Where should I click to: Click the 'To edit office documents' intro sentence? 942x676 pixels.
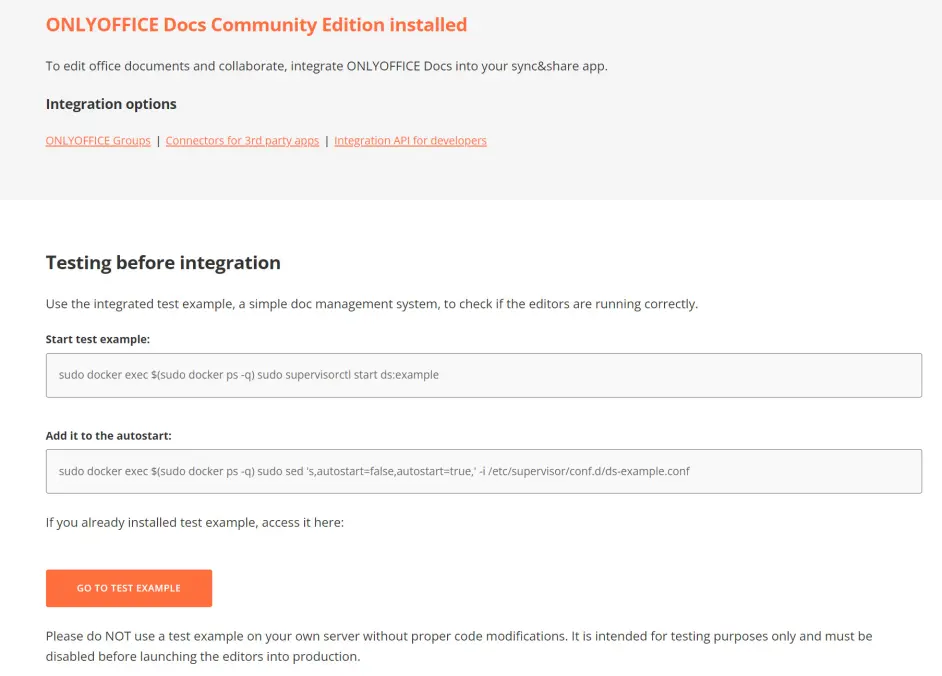pyautogui.click(x=327, y=66)
